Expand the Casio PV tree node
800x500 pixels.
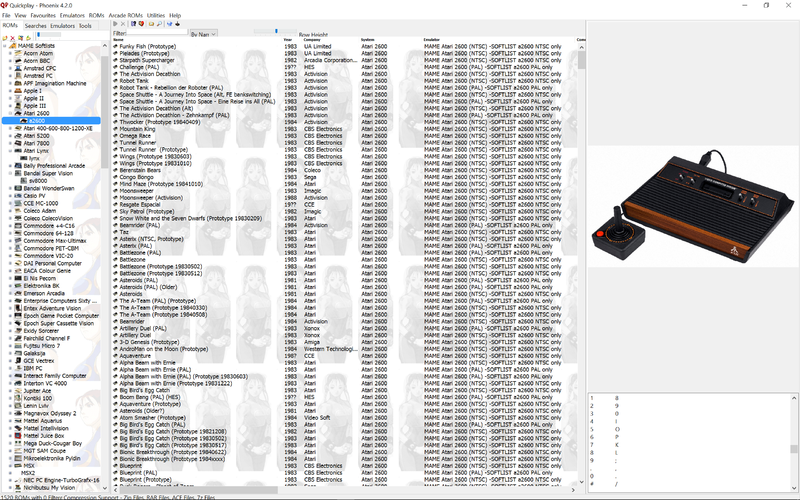coord(10,196)
